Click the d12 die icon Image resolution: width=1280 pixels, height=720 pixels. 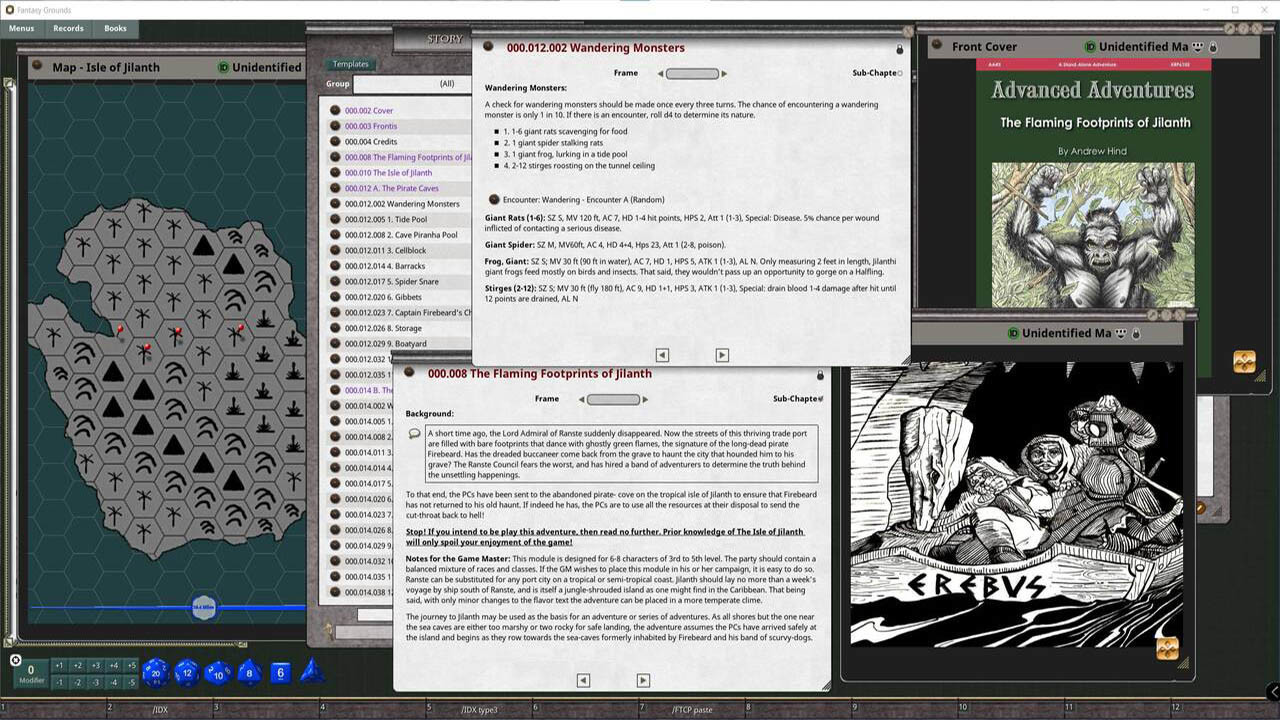(x=186, y=672)
